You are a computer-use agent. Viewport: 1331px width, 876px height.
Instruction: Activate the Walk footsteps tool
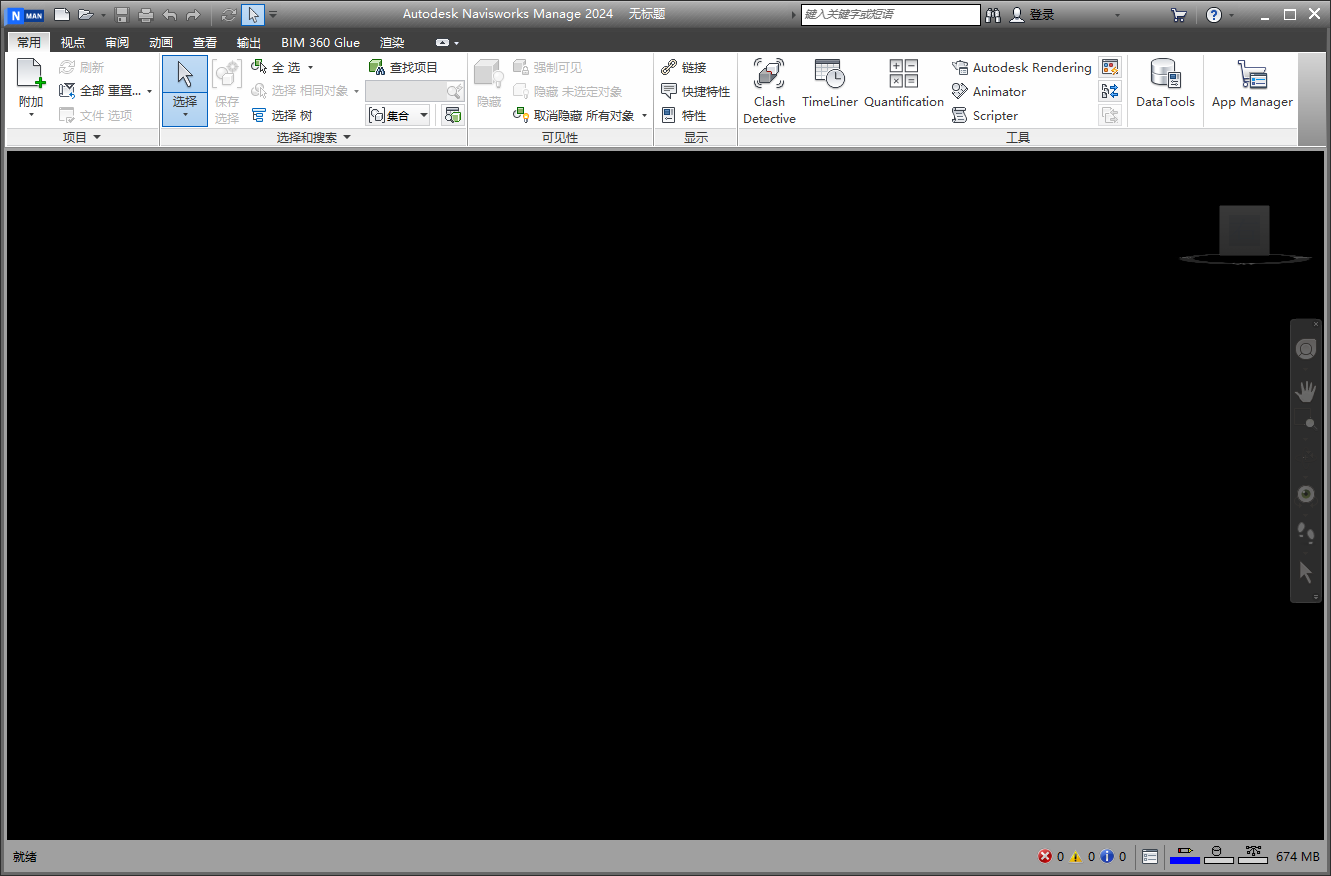point(1305,533)
